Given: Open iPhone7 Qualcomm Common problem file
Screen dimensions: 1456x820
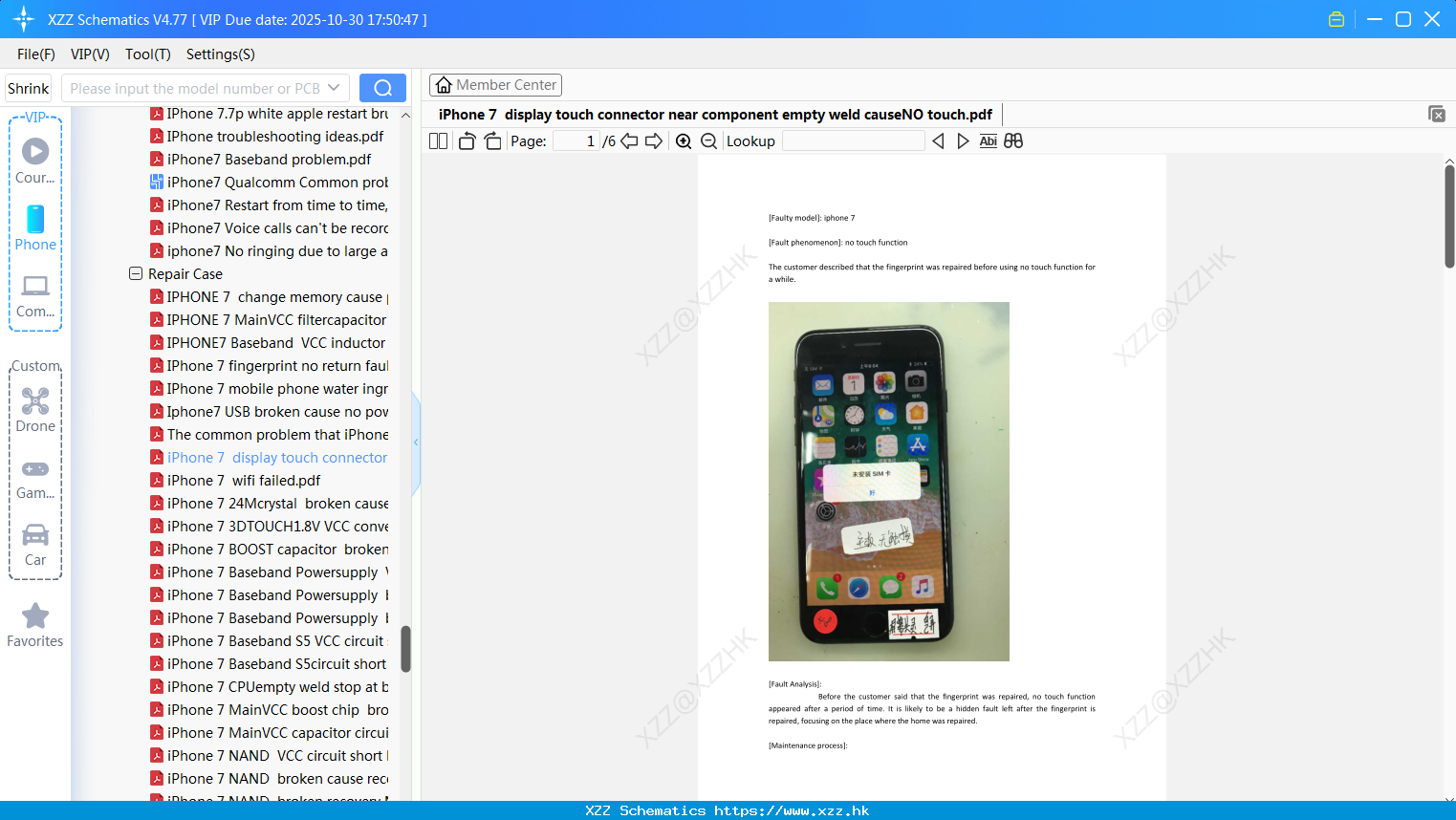Looking at the screenshot, I should click(x=269, y=183).
